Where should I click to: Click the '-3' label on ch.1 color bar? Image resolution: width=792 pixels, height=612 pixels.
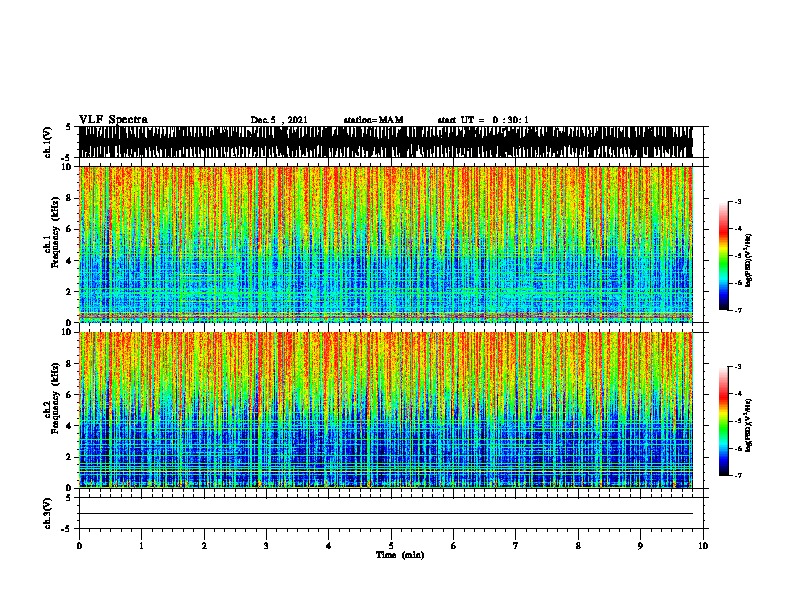[x=738, y=202]
